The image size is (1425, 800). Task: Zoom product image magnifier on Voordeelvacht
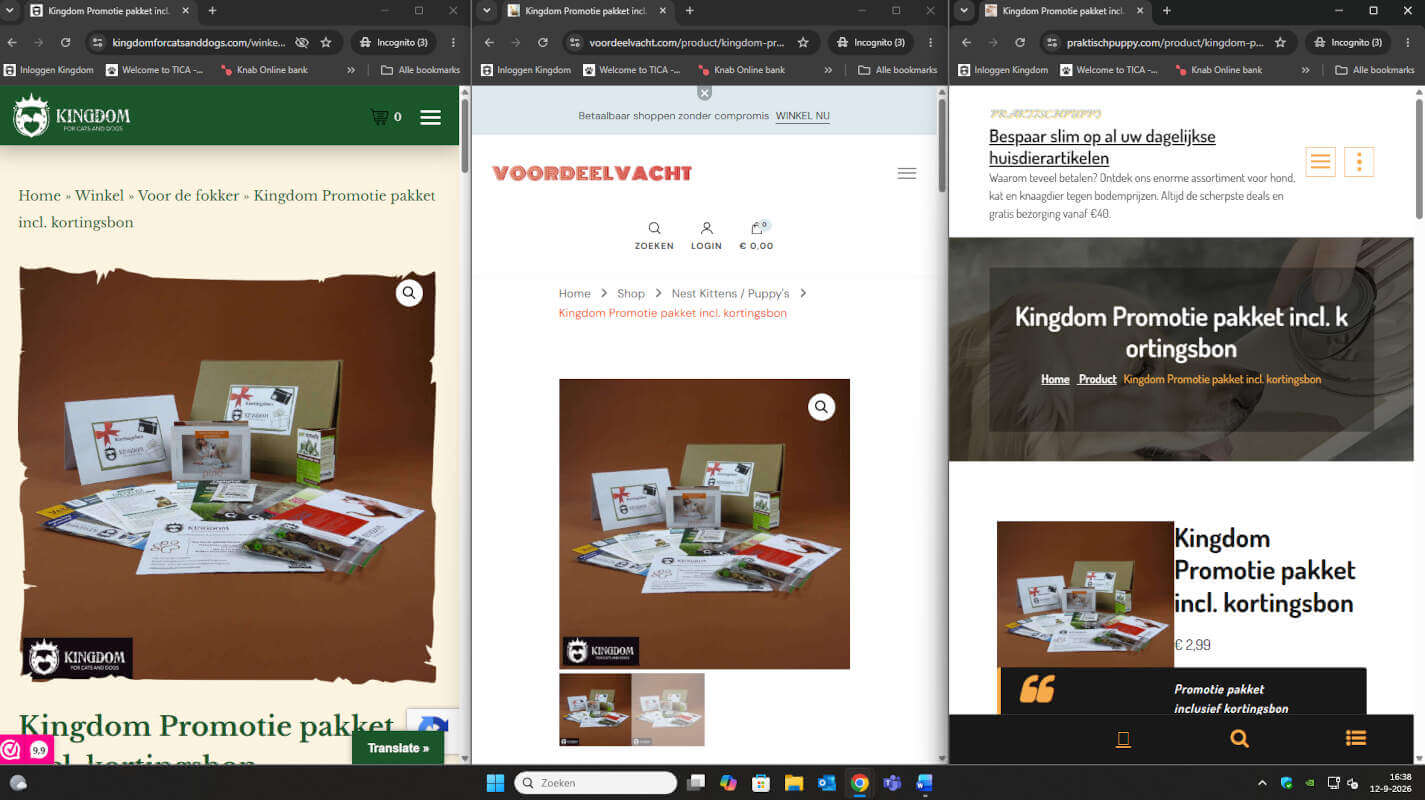click(821, 407)
